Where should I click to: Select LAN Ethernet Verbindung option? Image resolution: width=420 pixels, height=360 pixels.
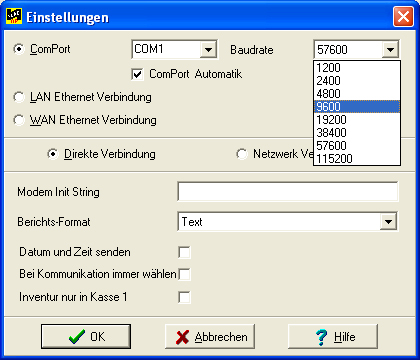coord(19,97)
